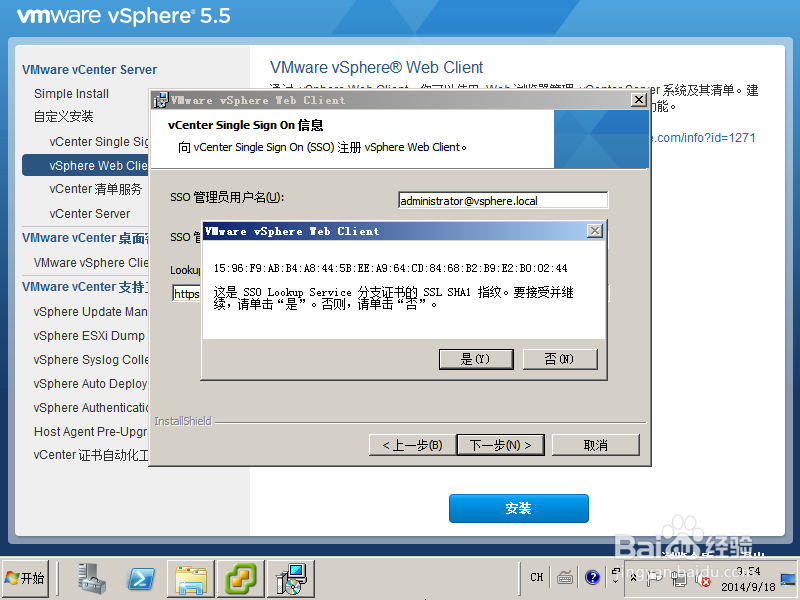This screenshot has width=800, height=600.
Task: Click the computer management icon on taskbar
Action: (291, 578)
